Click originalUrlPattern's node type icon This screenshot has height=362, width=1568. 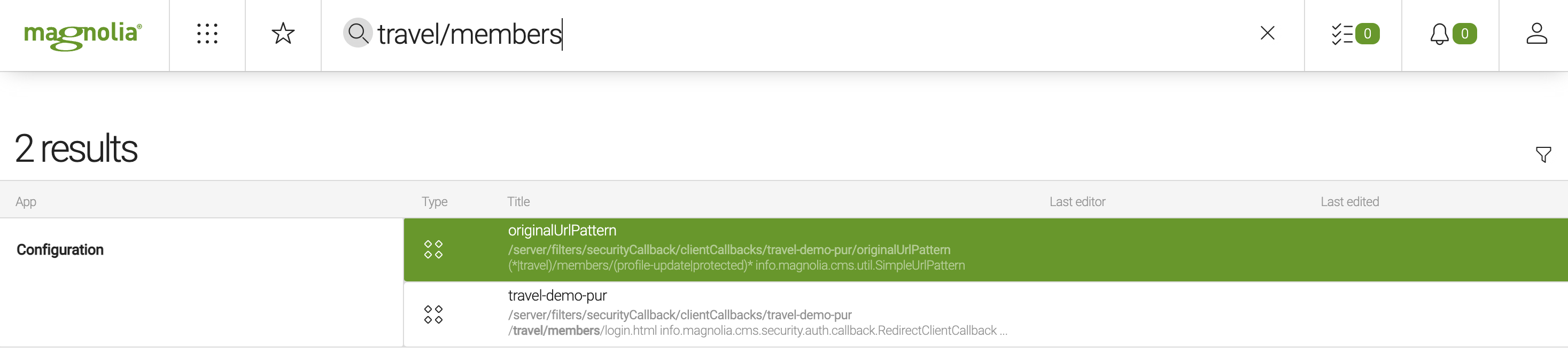click(x=433, y=249)
